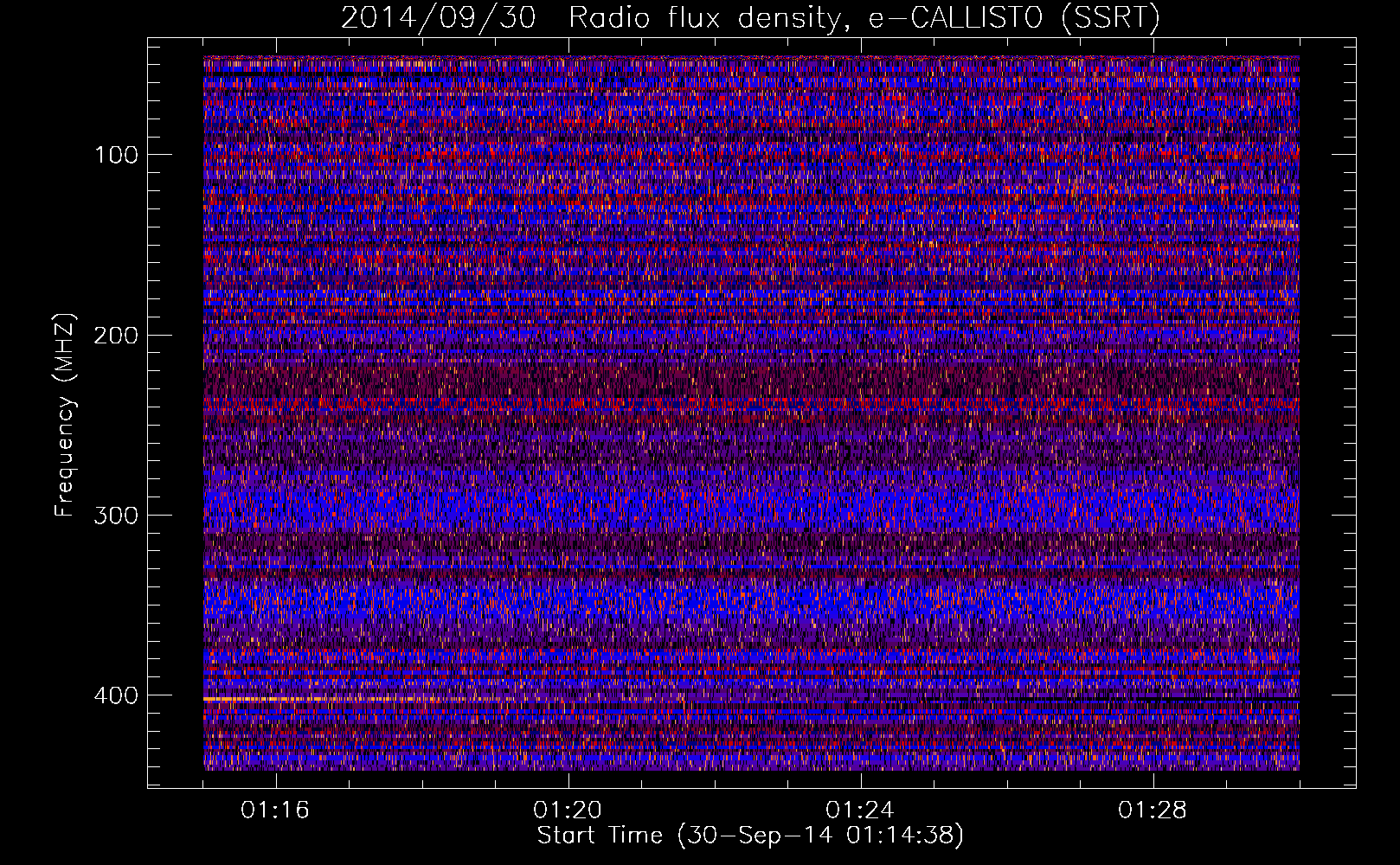The image size is (1400, 865).
Task: Click the 300 frequency tick label
Action: 116,516
